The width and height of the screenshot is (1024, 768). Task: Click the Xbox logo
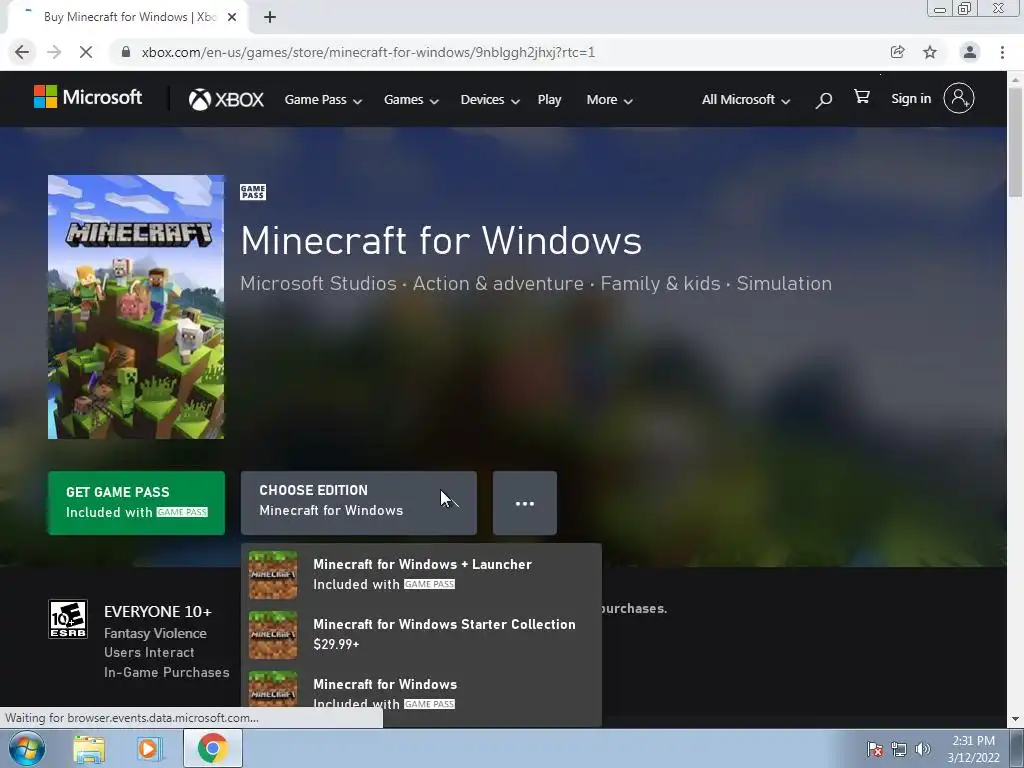pyautogui.click(x=226, y=99)
